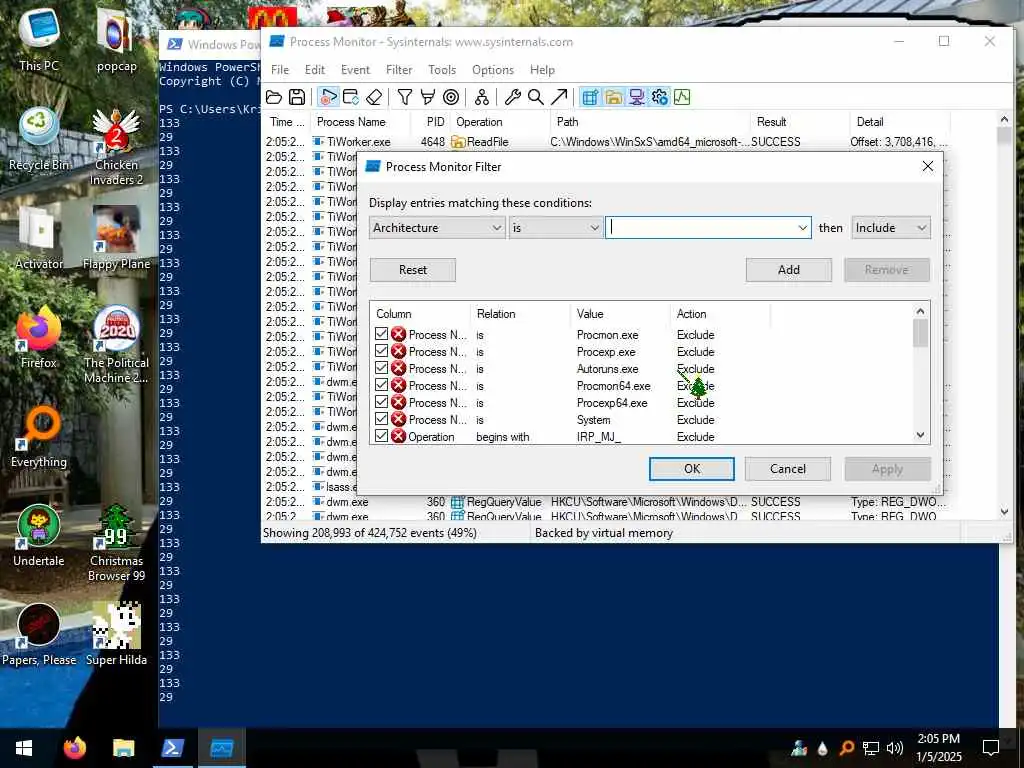Click the Relation column header in filter list
This screenshot has height=768, width=1024.
pos(520,314)
